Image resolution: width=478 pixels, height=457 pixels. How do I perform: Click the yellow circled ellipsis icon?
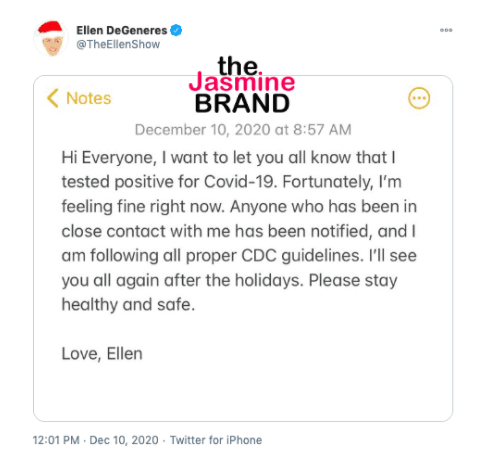coord(419,98)
